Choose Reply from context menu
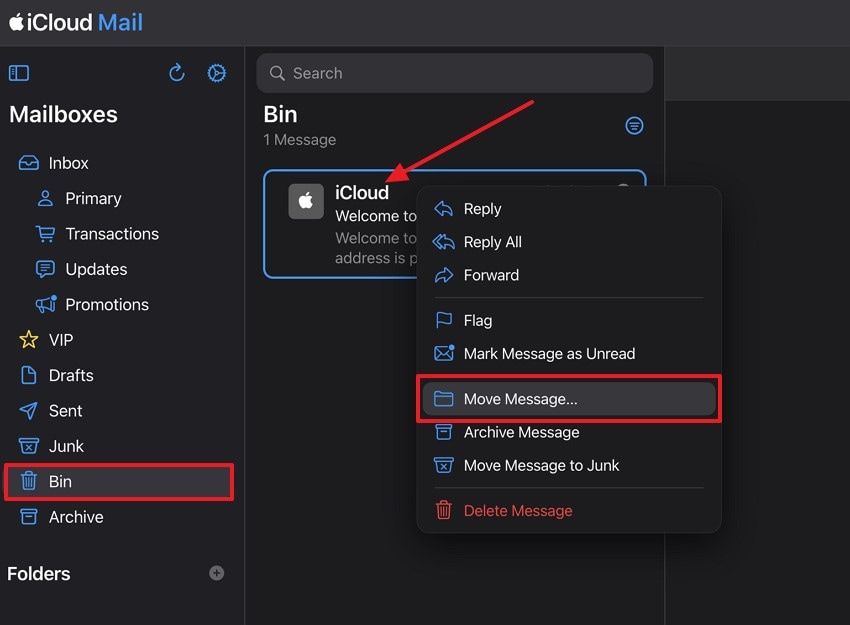This screenshot has height=625, width=850. [569, 209]
